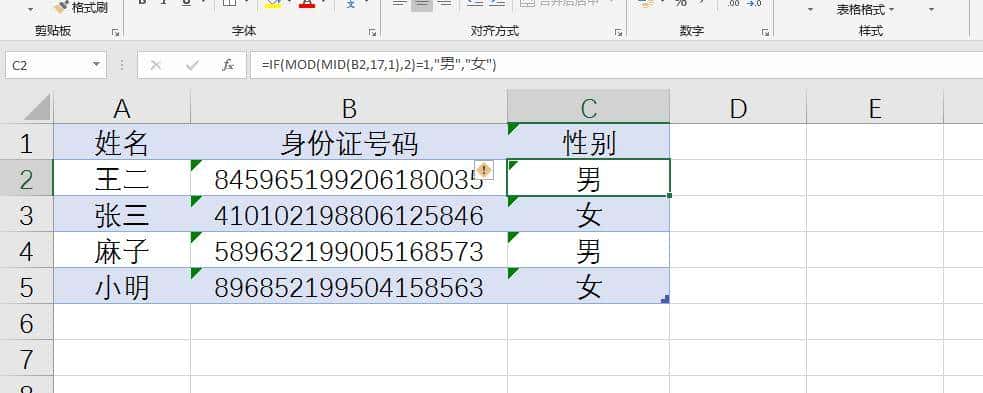Click the Name Box showing C2
The width and height of the screenshot is (983, 393).
point(48,65)
